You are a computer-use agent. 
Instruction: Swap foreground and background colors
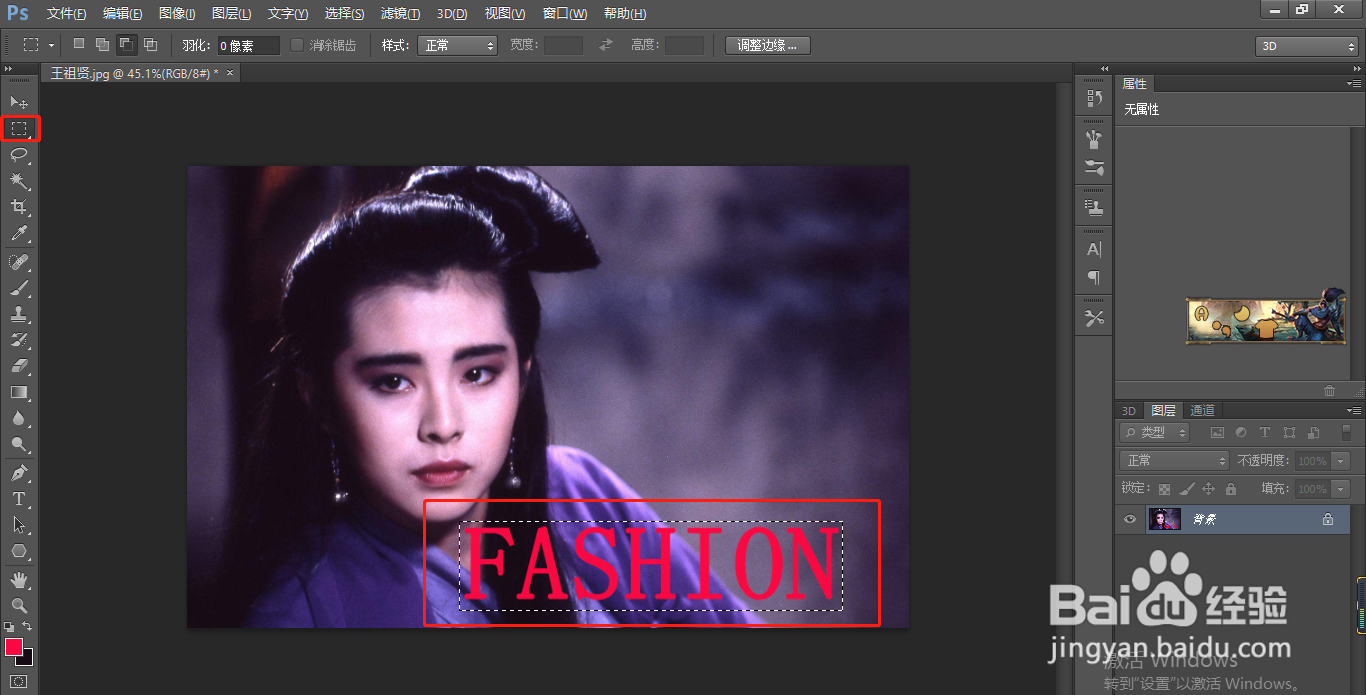point(28,626)
